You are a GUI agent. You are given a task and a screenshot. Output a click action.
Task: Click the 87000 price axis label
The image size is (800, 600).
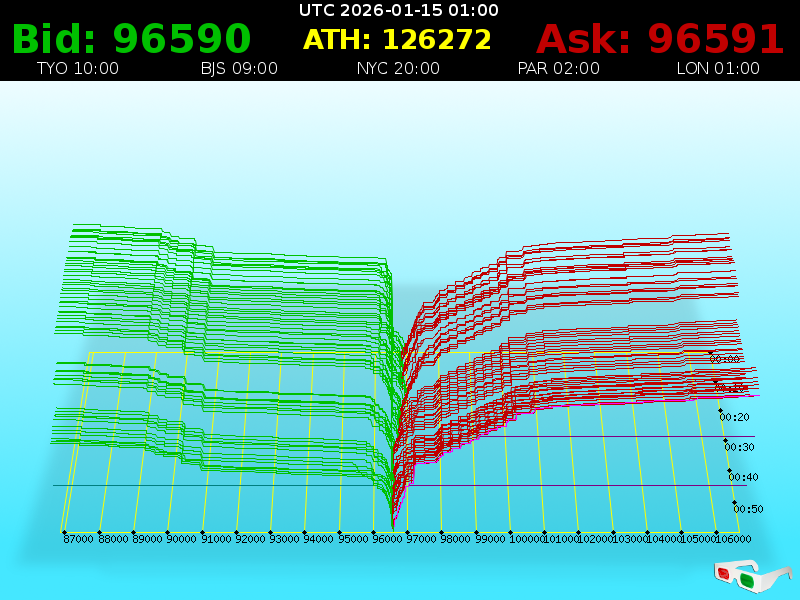pyautogui.click(x=78, y=539)
